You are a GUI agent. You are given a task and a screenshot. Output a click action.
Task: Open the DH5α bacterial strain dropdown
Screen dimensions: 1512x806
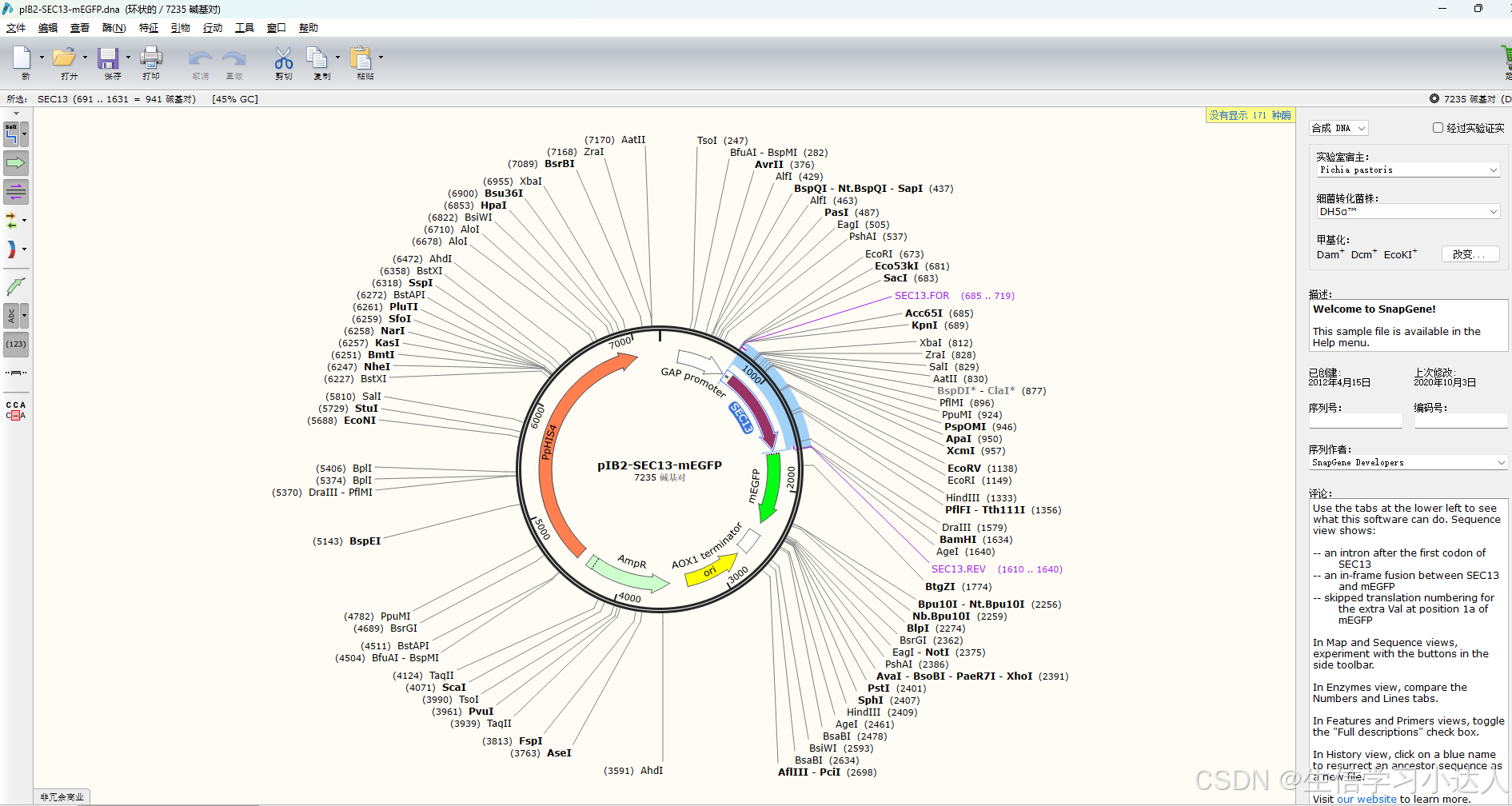click(1408, 212)
